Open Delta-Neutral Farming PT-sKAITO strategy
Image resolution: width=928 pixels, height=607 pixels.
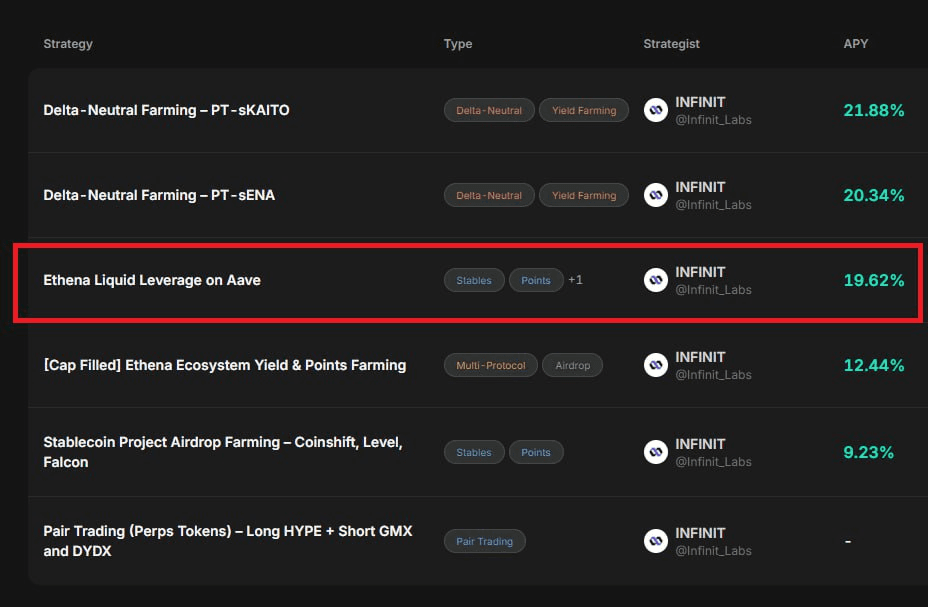166,111
